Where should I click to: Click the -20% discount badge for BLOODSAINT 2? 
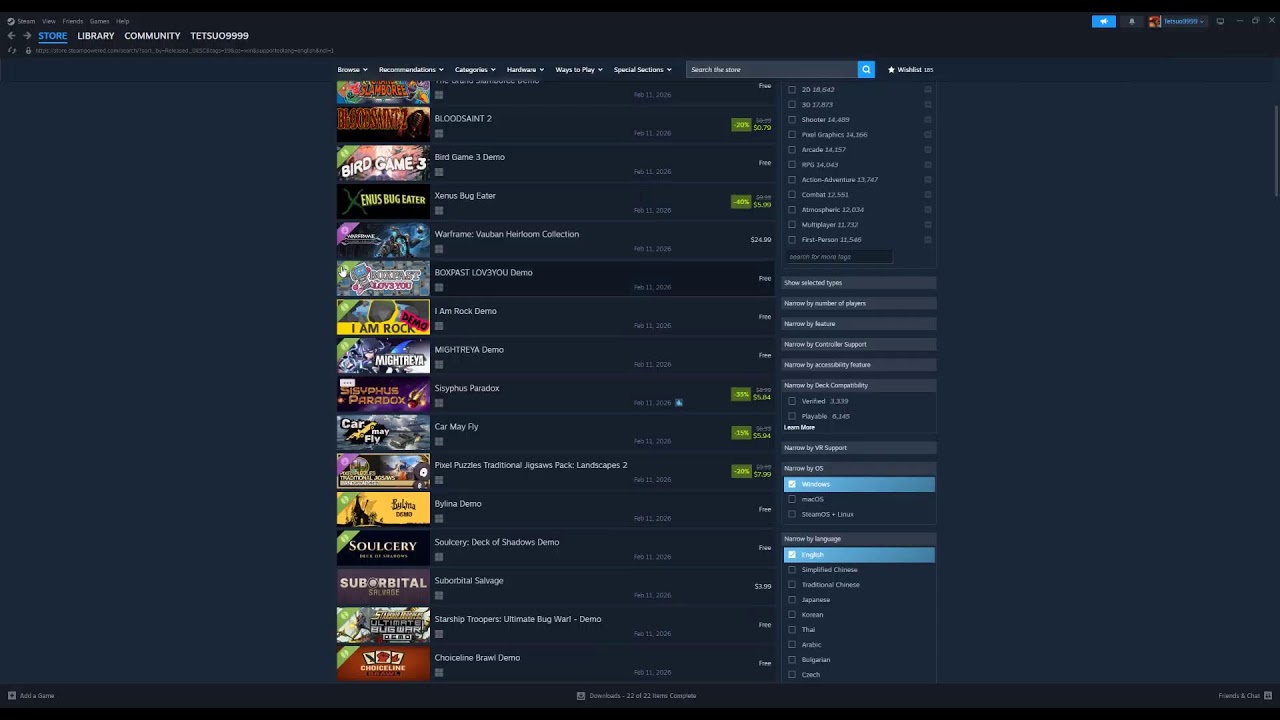coord(741,125)
